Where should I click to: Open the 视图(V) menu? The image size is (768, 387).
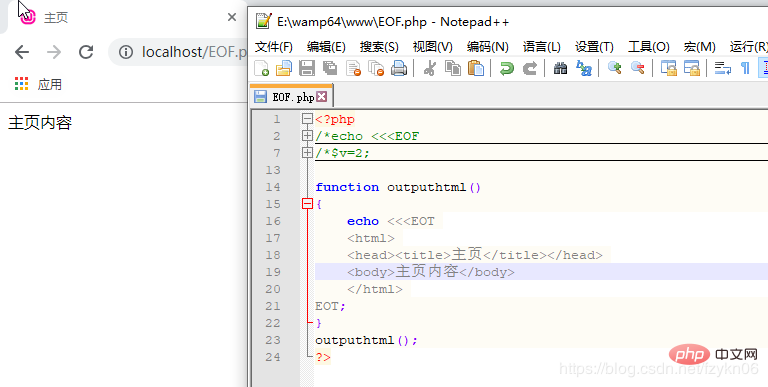[432, 47]
